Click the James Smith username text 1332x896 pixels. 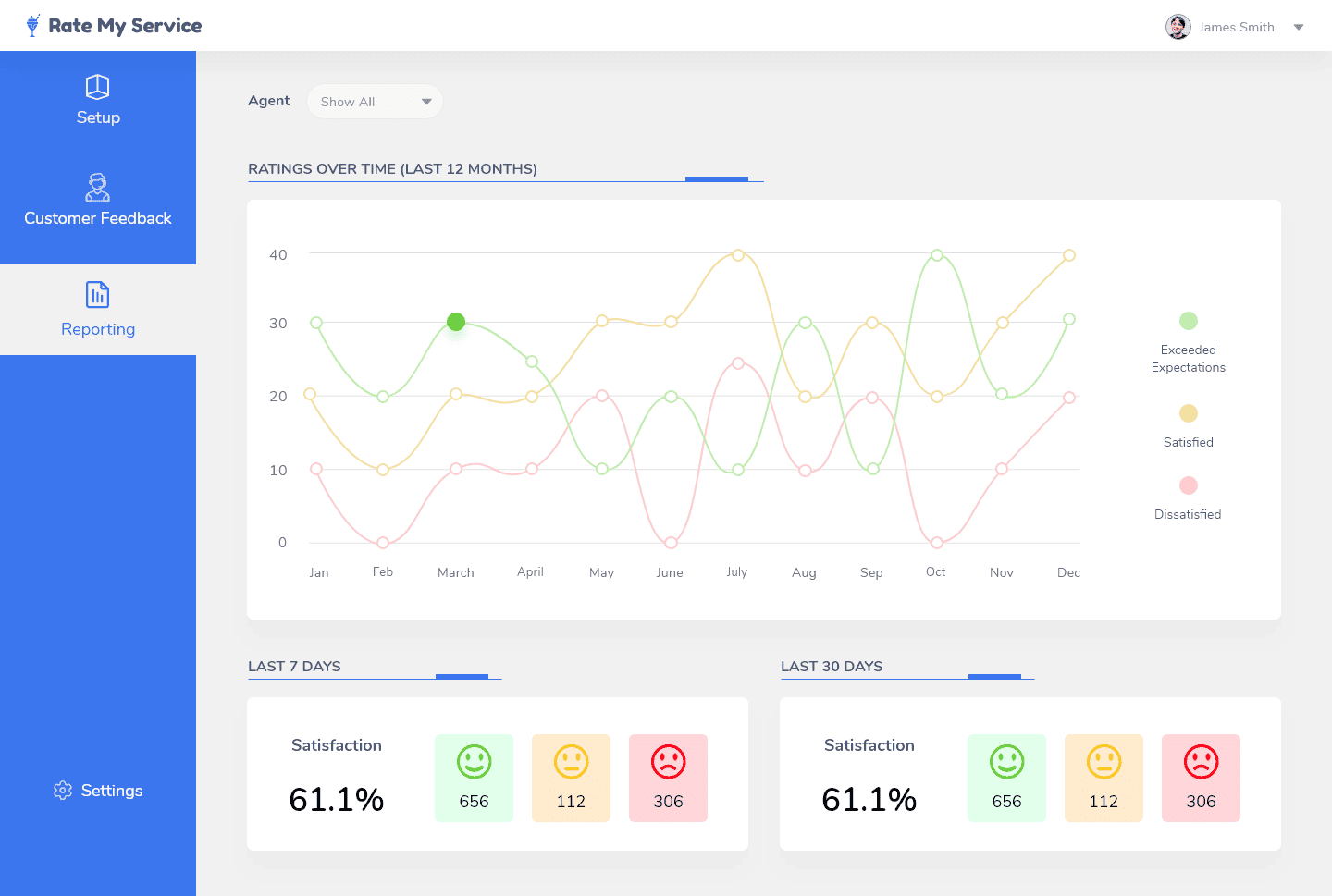tap(1236, 27)
